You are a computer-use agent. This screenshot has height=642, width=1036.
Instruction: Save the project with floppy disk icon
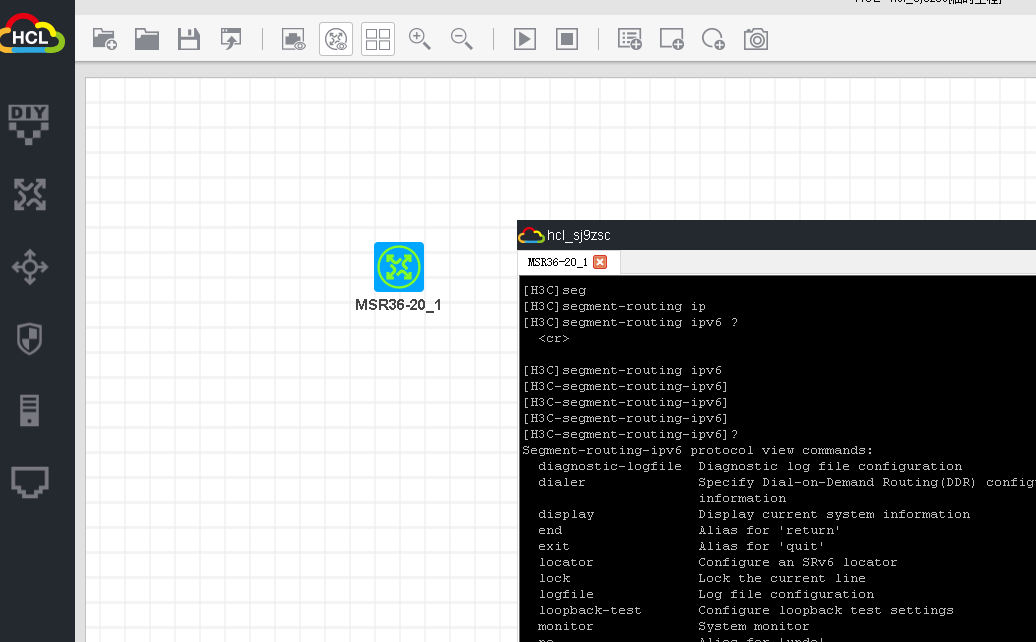[x=189, y=39]
